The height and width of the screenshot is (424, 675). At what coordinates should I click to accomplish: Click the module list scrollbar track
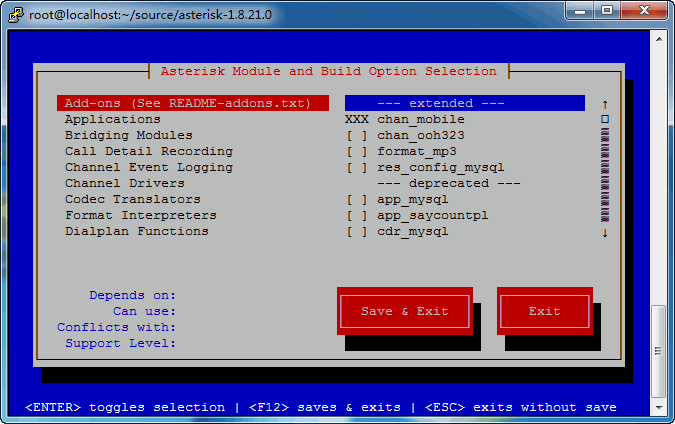coord(605,175)
